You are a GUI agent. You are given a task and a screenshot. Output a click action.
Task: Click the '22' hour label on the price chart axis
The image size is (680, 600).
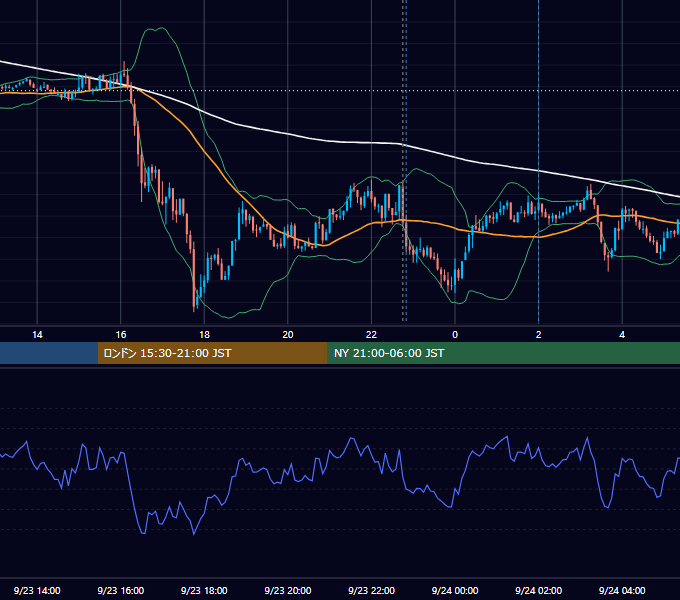click(371, 335)
